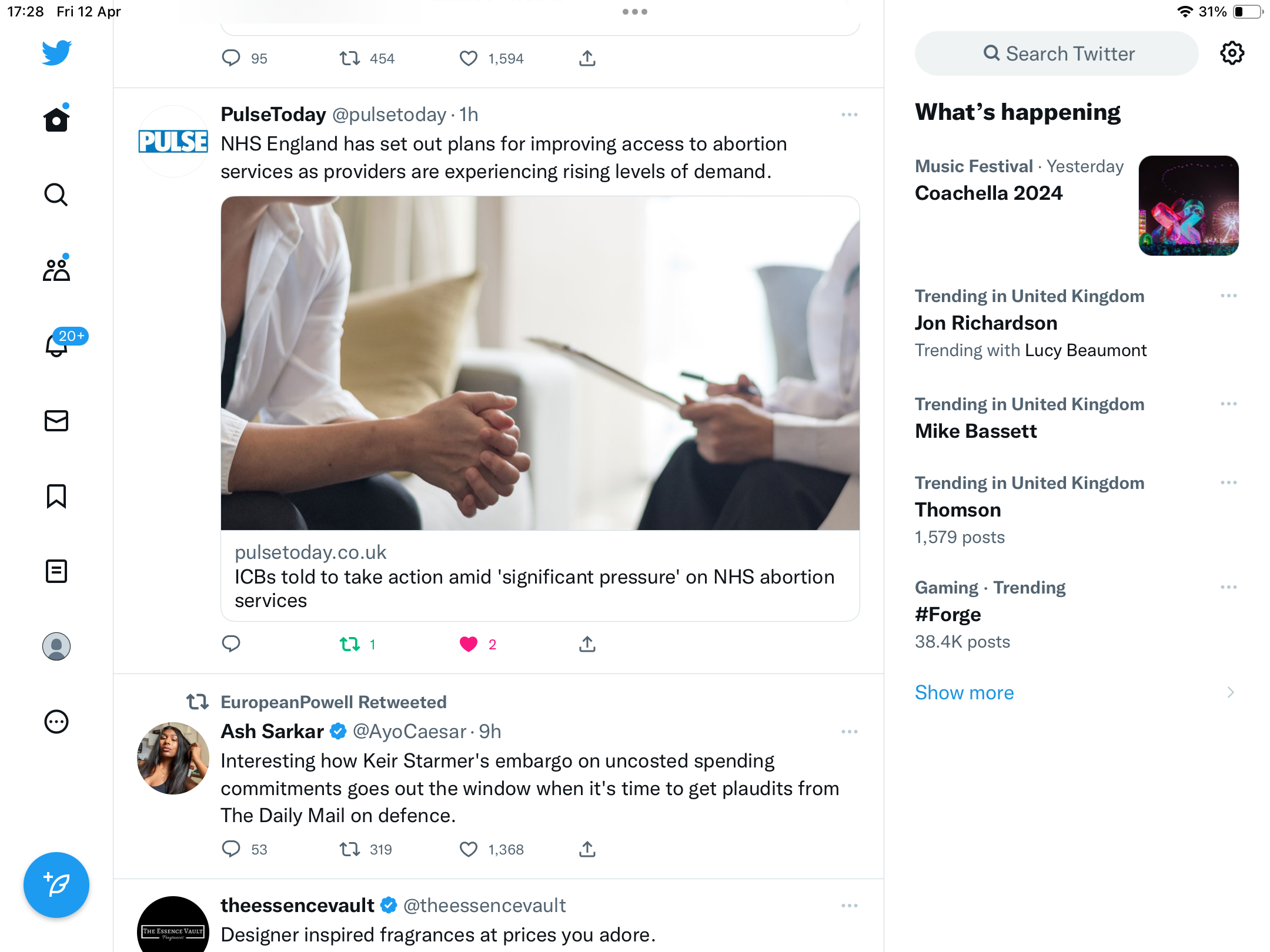Open more options on PulseToday tweet

tap(850, 115)
